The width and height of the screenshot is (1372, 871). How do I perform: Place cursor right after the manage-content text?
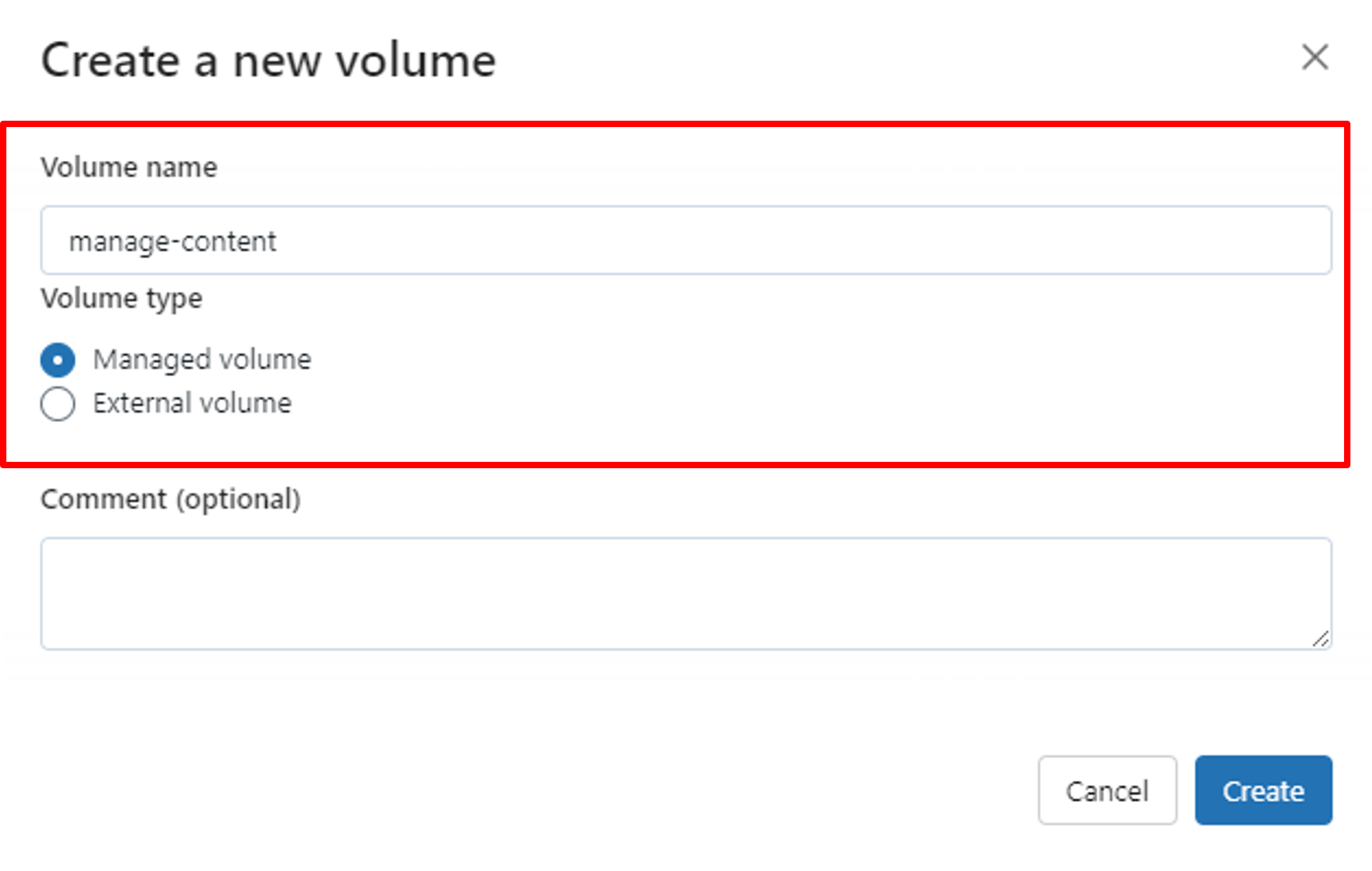pyautogui.click(x=278, y=241)
